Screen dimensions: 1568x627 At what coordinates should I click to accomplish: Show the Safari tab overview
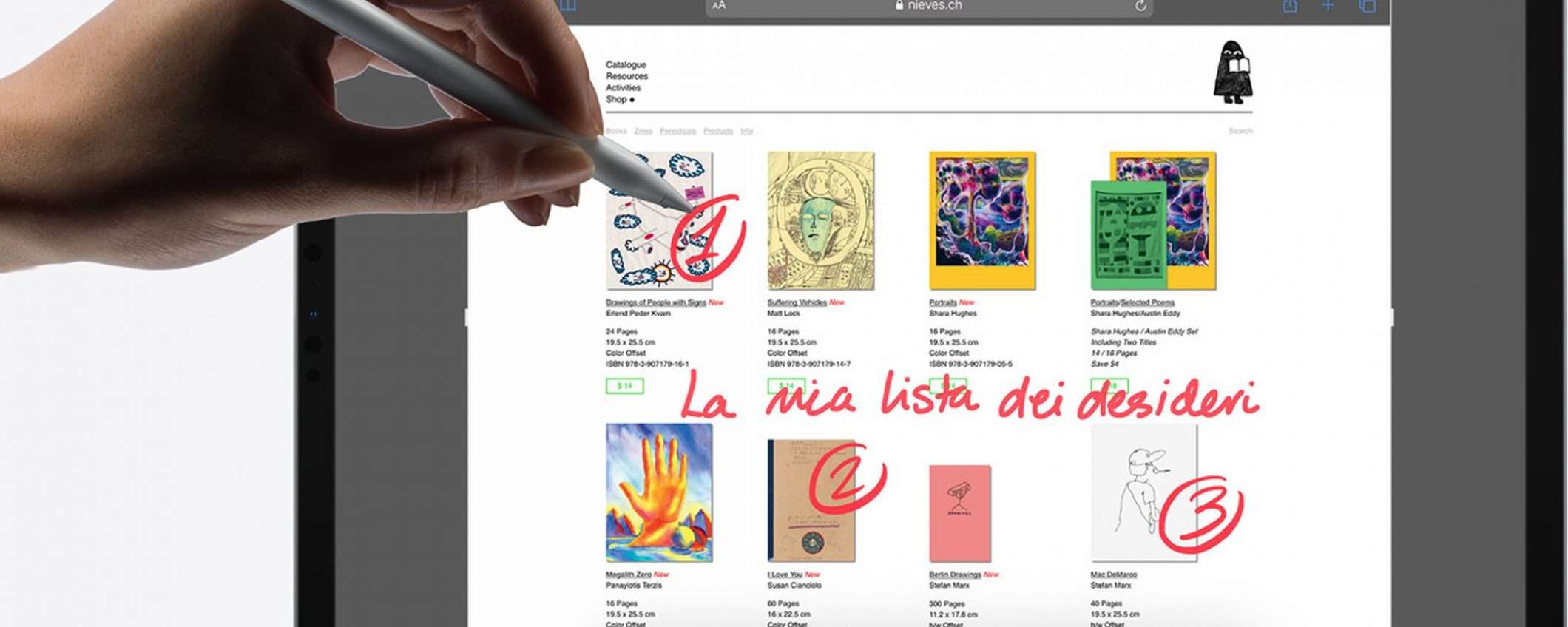(1368, 5)
